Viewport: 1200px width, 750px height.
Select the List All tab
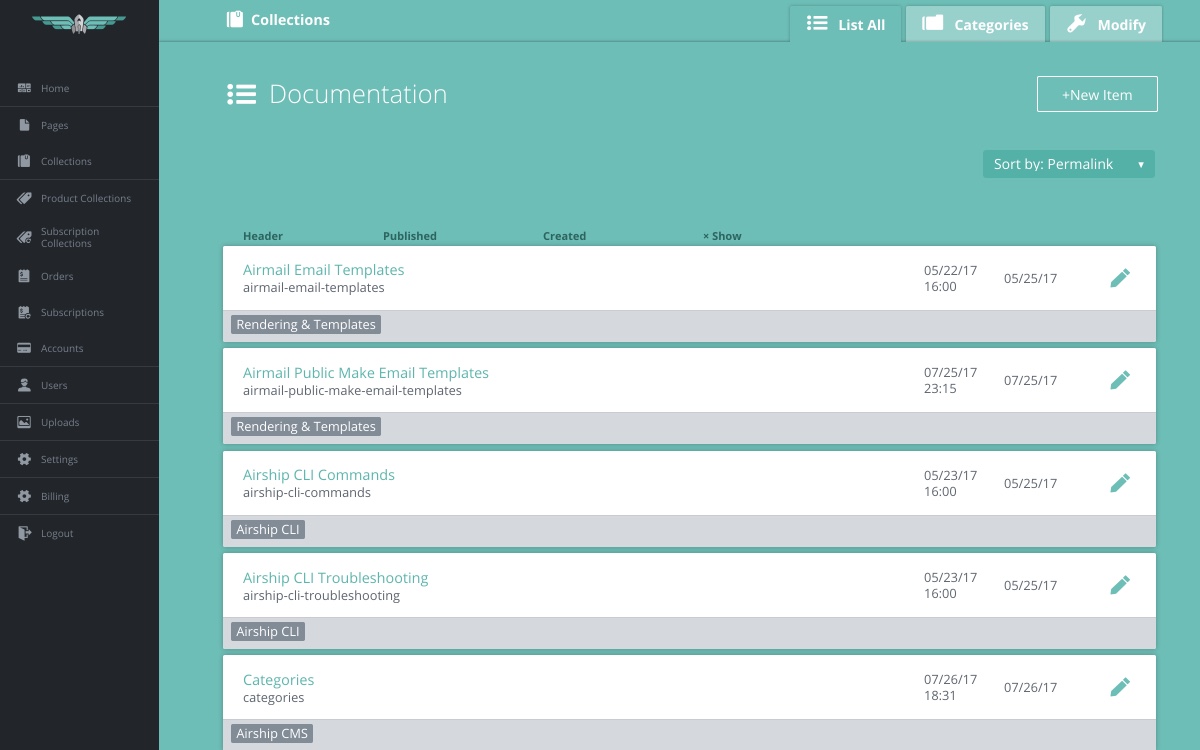tap(846, 24)
